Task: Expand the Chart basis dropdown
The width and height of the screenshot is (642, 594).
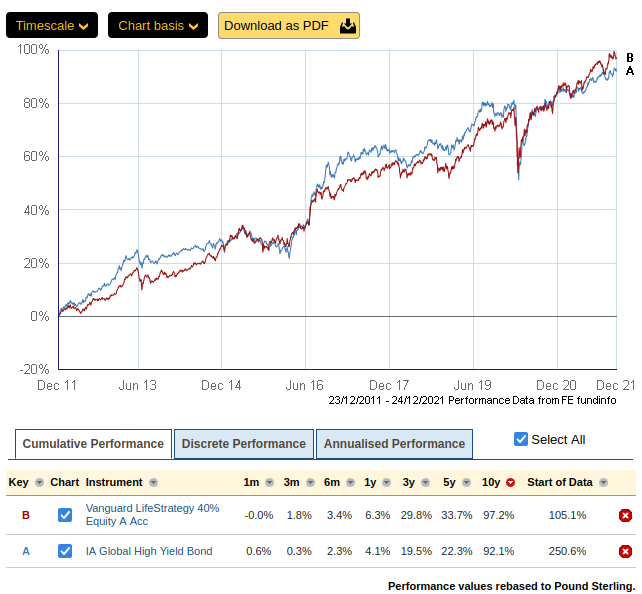Action: pos(158,25)
